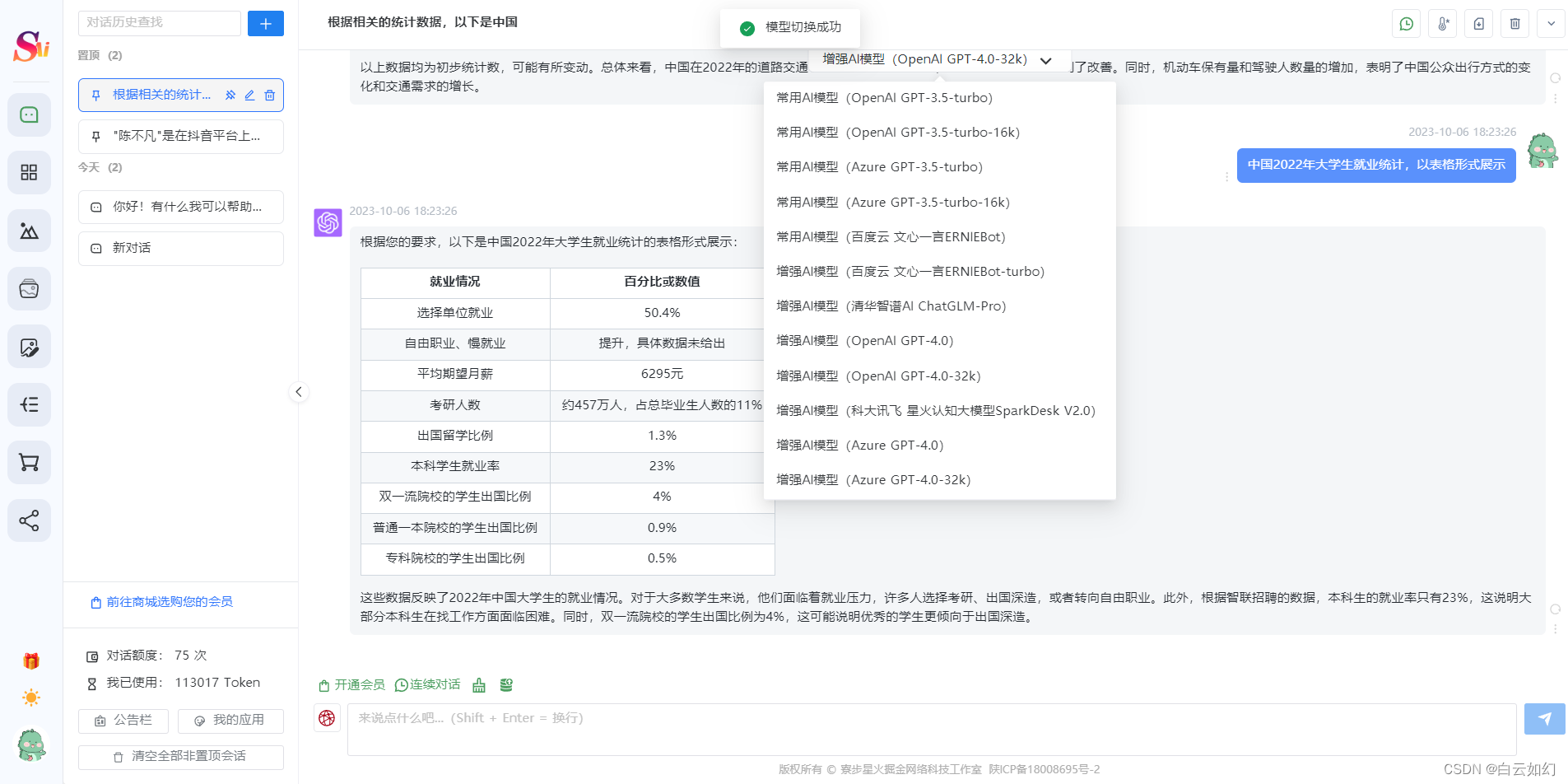The height and width of the screenshot is (784, 1568).
Task: Click the broom clear-context icon above input
Action: 479,685
